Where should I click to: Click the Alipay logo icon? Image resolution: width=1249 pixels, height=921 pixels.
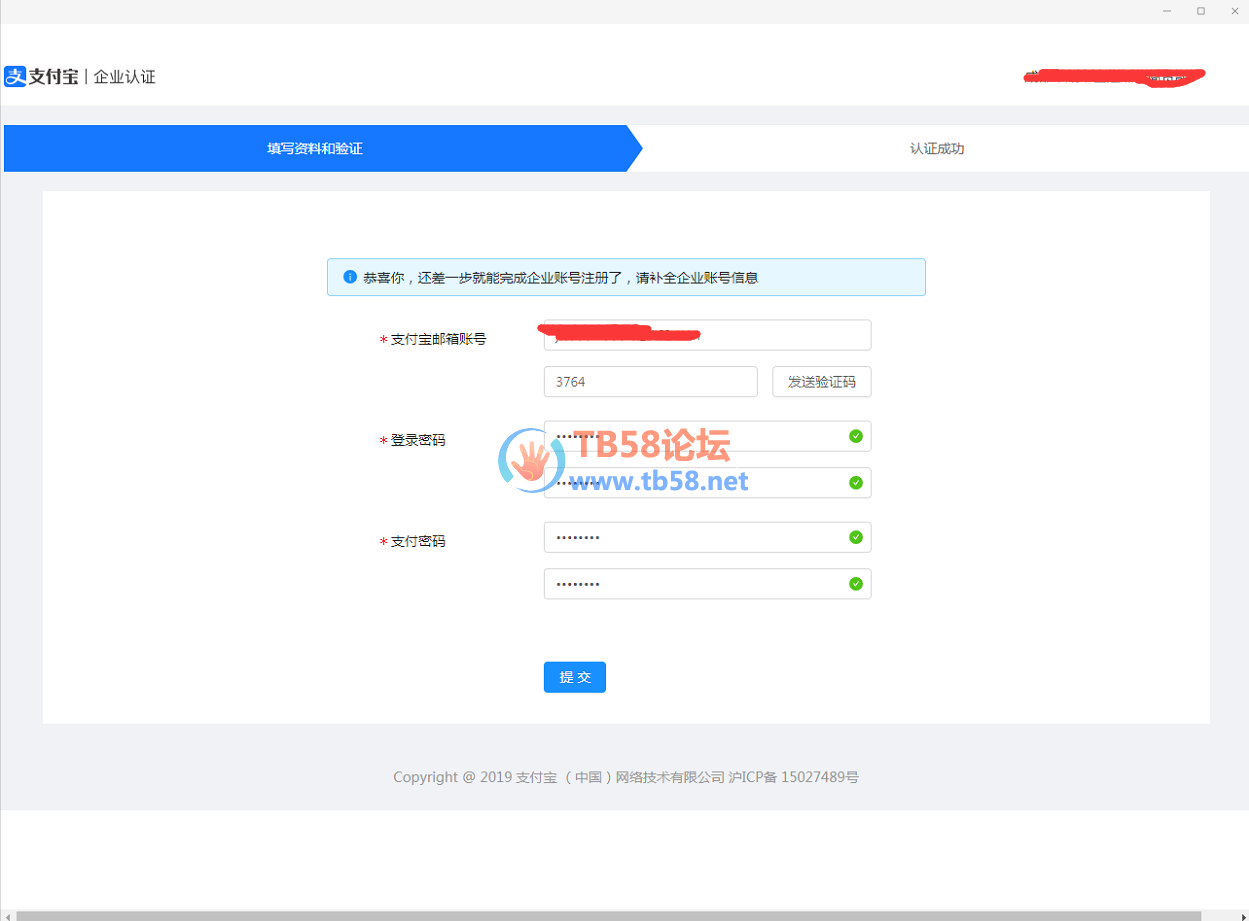tap(15, 77)
